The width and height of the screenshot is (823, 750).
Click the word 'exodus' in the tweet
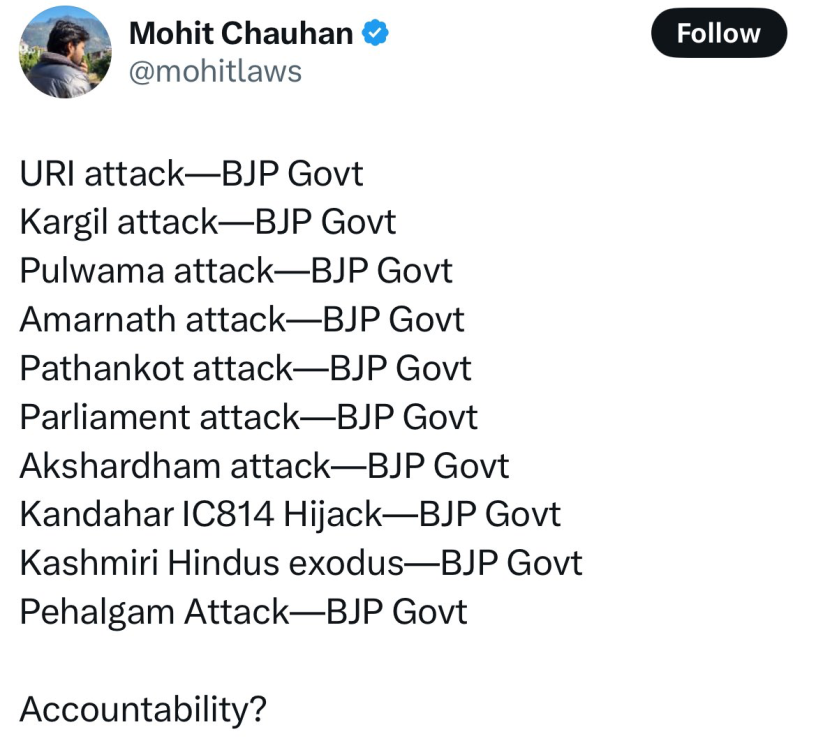pyautogui.click(x=346, y=563)
